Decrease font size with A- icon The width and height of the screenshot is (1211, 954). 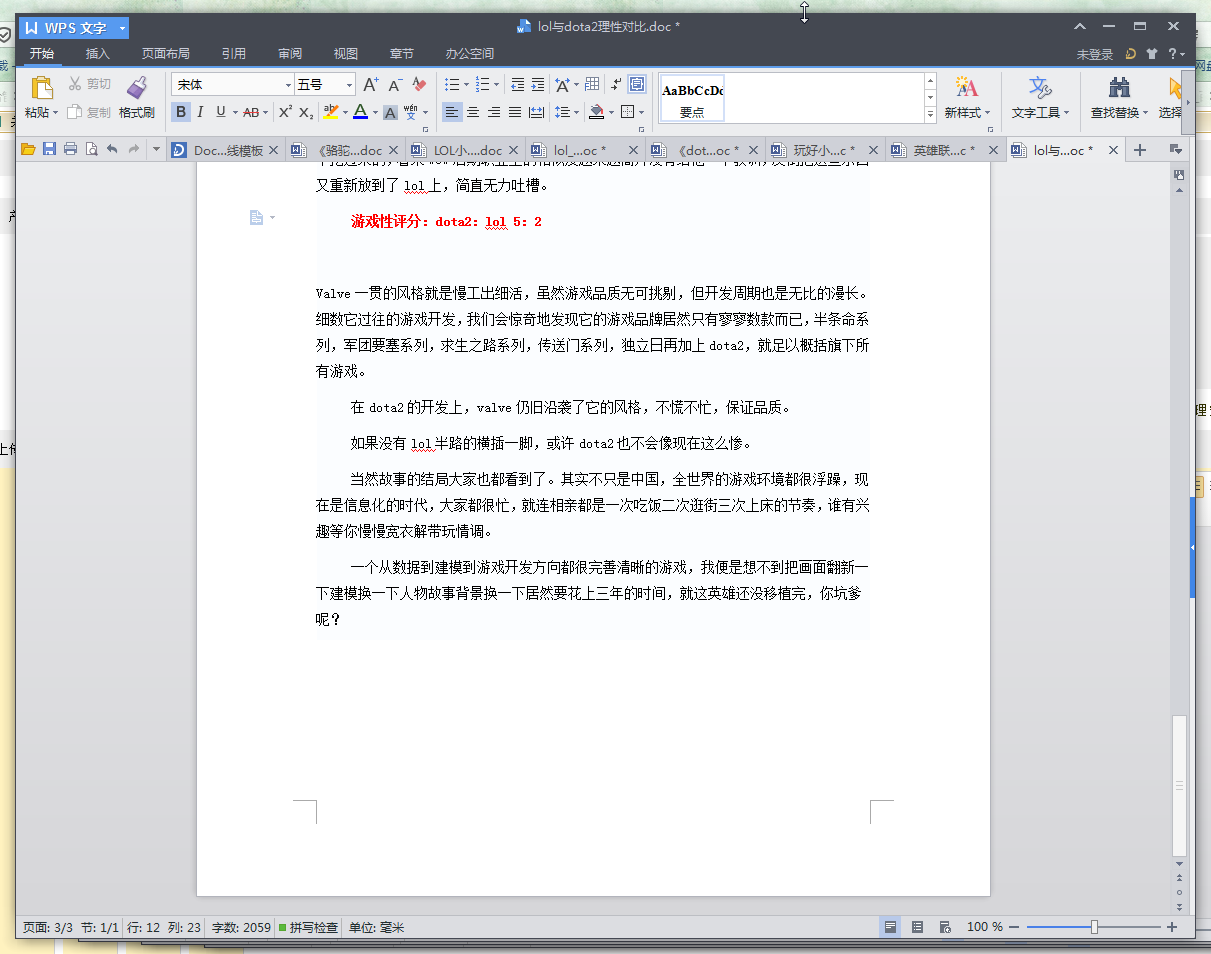[395, 85]
